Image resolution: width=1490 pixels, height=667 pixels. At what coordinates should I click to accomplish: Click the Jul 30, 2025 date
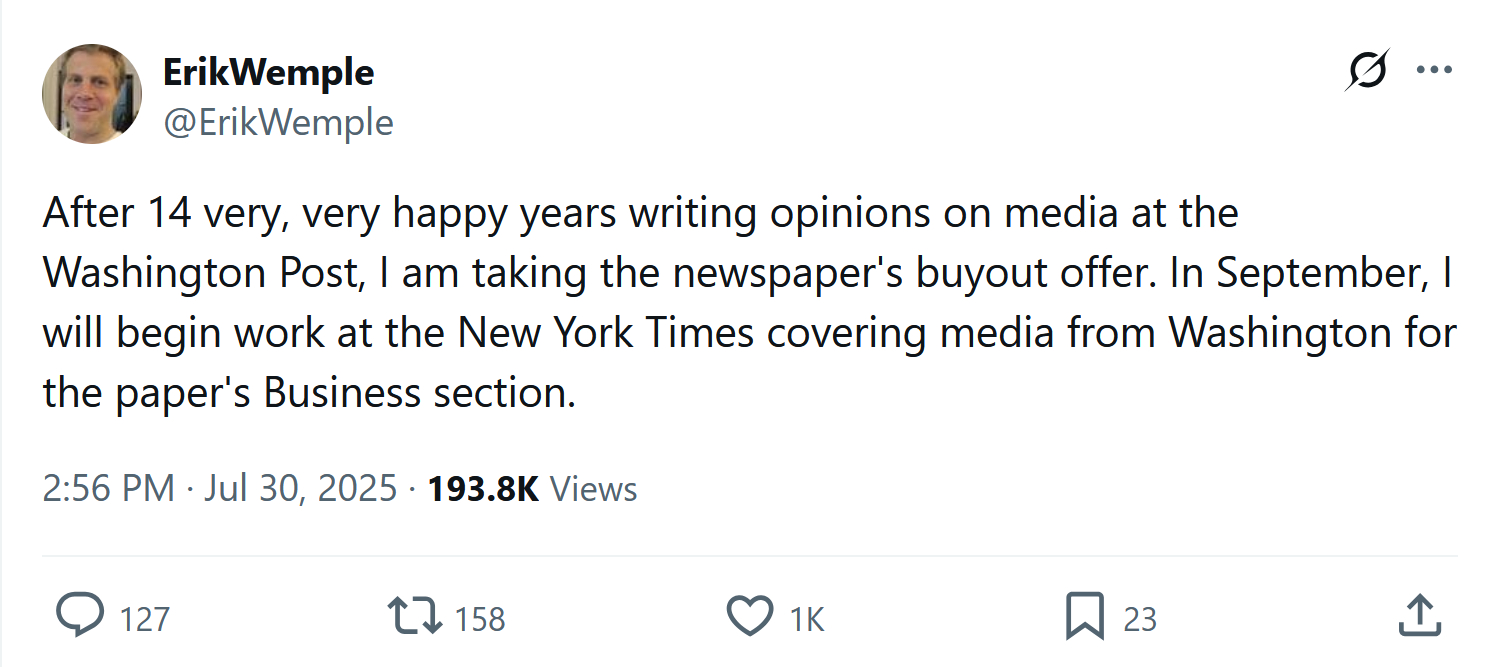(x=301, y=489)
